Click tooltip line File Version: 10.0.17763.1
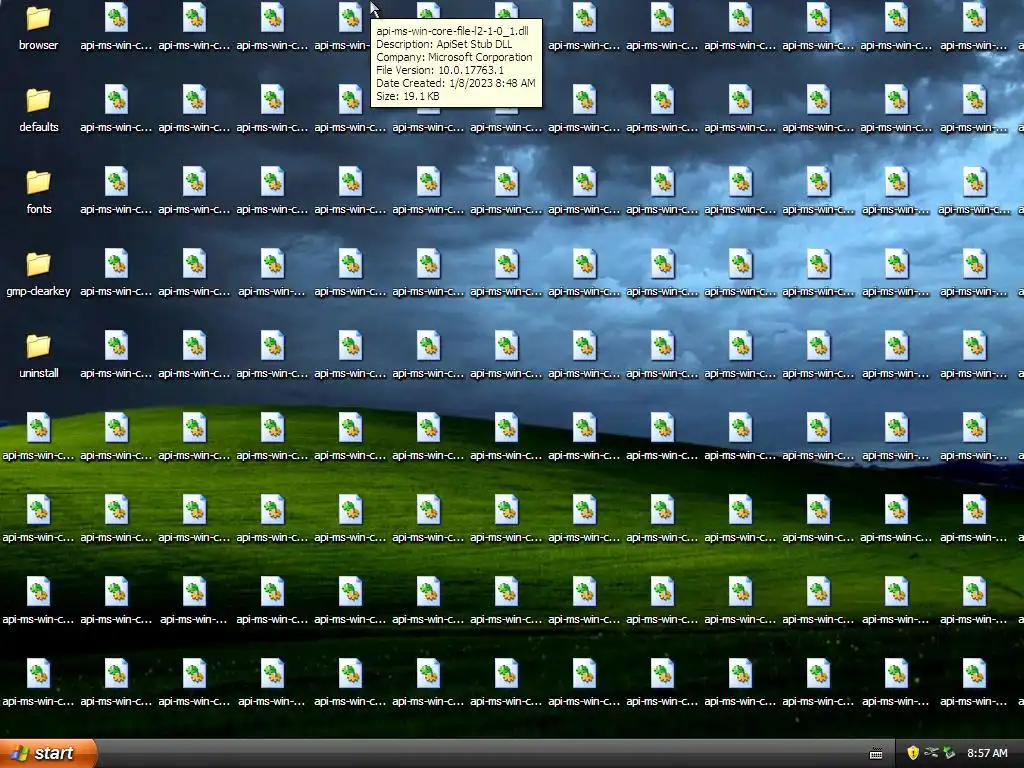The height and width of the screenshot is (768, 1024). (440, 70)
